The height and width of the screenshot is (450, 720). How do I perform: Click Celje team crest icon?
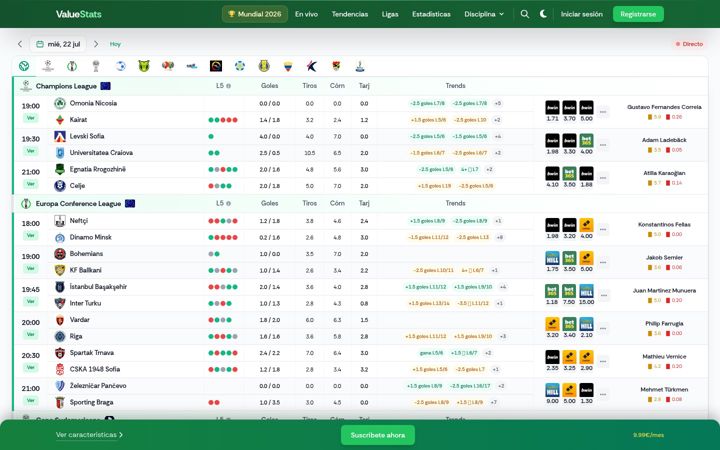(x=60, y=186)
